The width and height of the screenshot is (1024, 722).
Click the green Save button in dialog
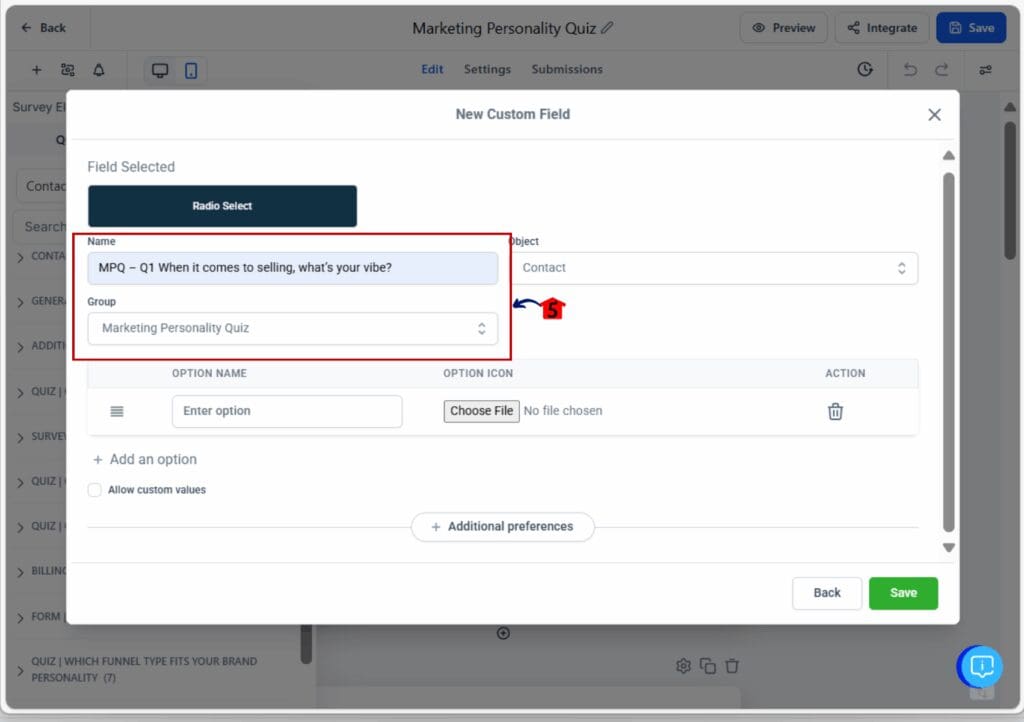(903, 593)
